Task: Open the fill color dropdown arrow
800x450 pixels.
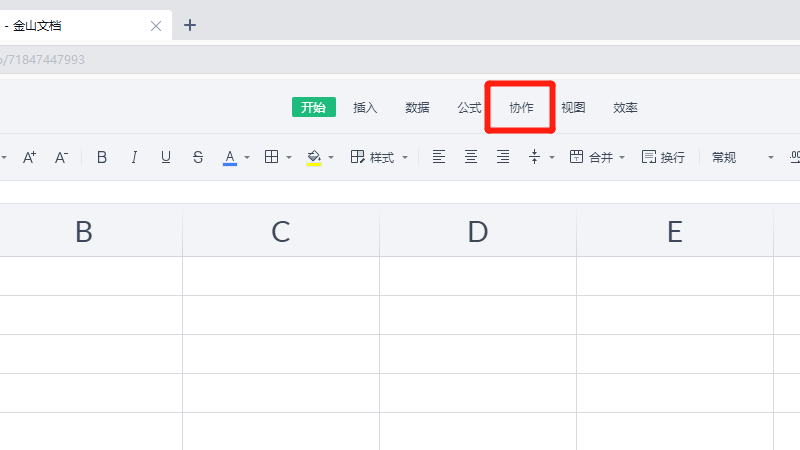Action: [x=331, y=158]
